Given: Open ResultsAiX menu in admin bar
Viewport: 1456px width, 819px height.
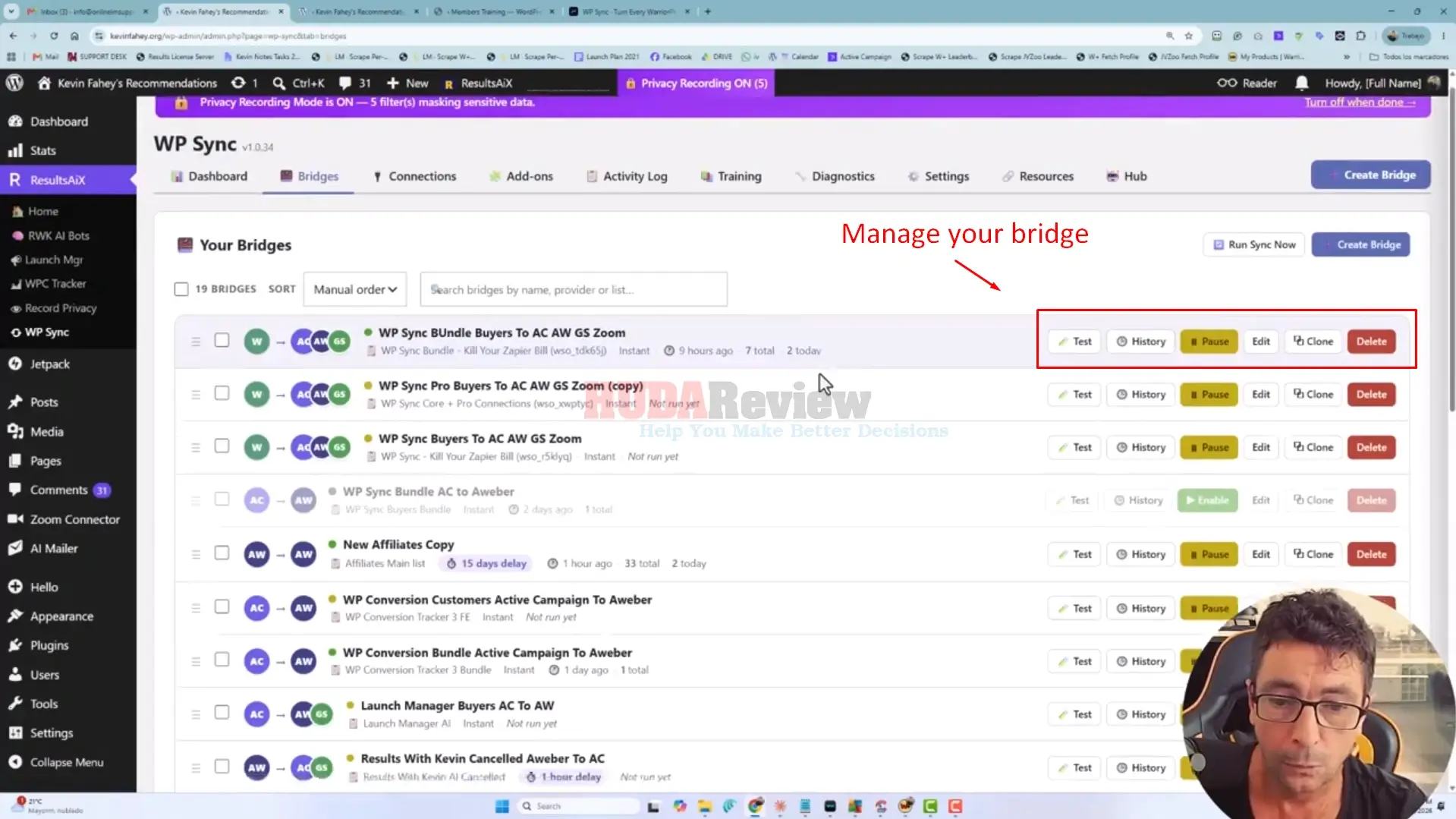Looking at the screenshot, I should 478,83.
